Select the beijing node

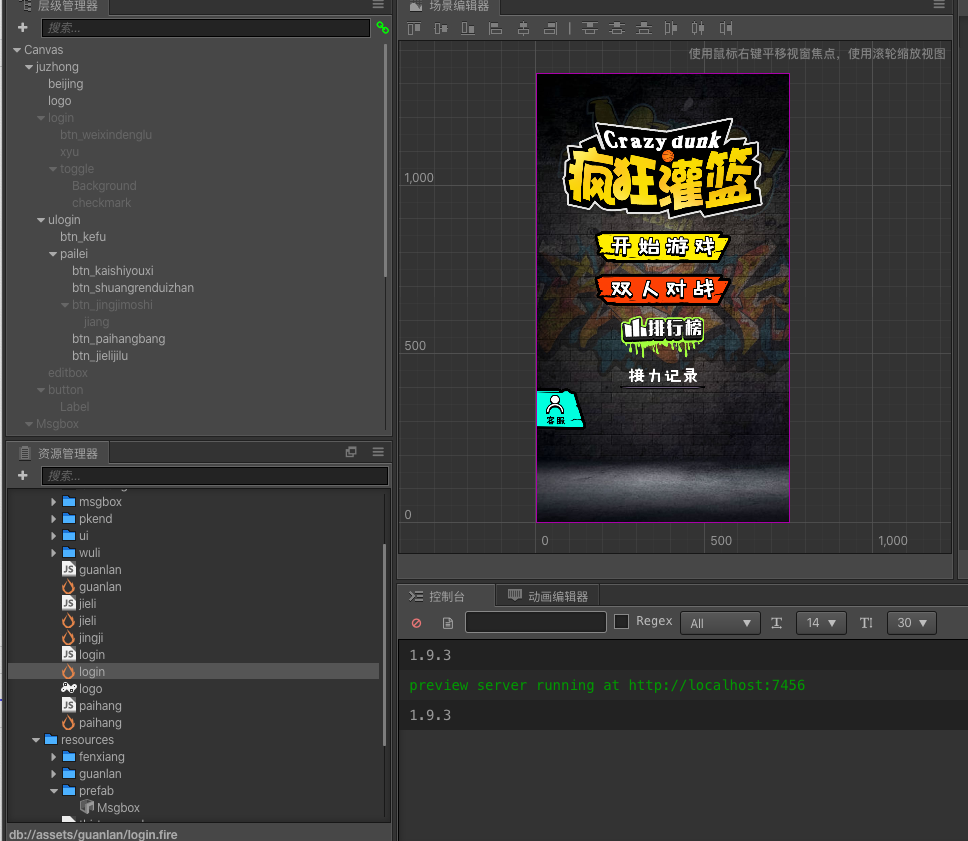point(65,84)
